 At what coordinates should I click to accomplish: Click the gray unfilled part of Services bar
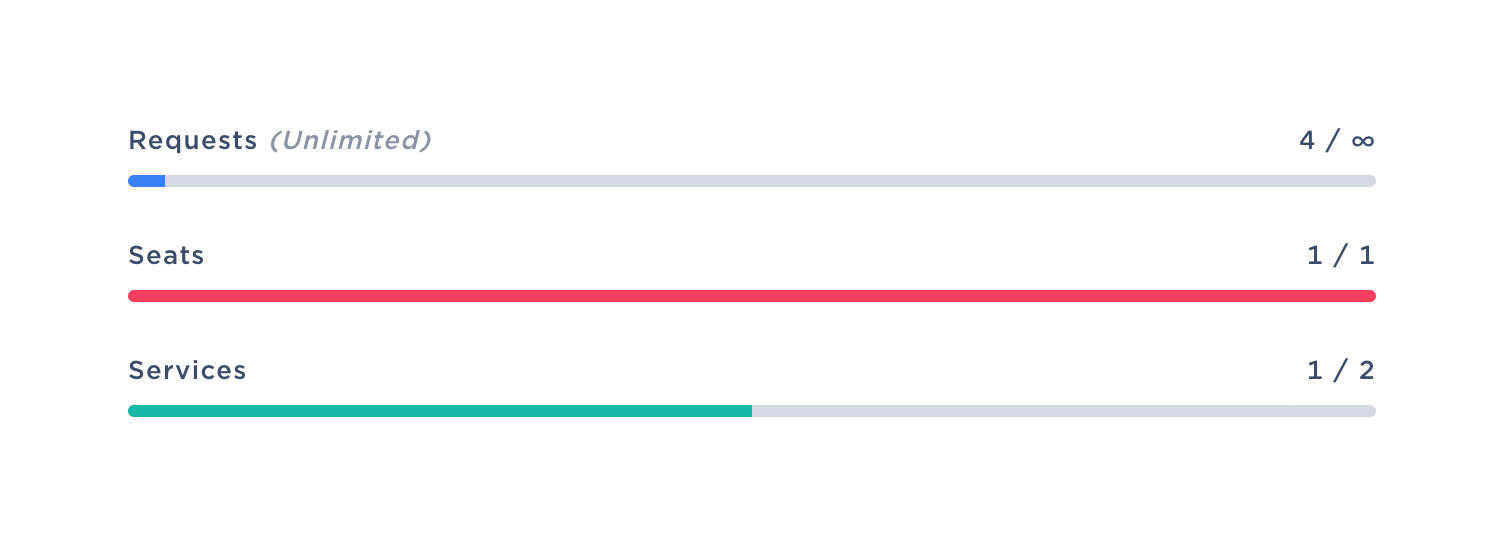(x=1063, y=411)
